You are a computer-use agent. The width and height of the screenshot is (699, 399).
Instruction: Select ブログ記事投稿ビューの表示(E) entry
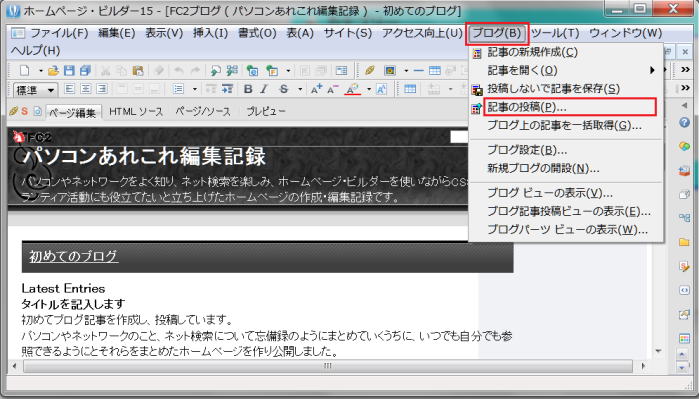tap(566, 211)
